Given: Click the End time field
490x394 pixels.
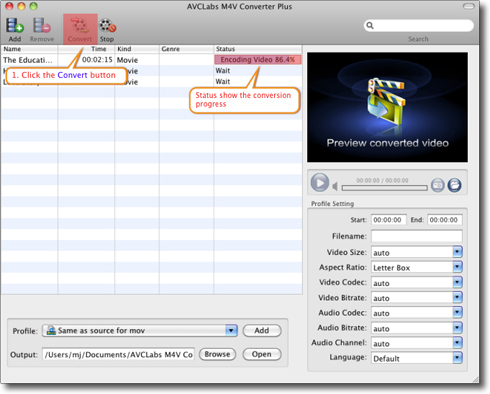Looking at the screenshot, I should (445, 220).
